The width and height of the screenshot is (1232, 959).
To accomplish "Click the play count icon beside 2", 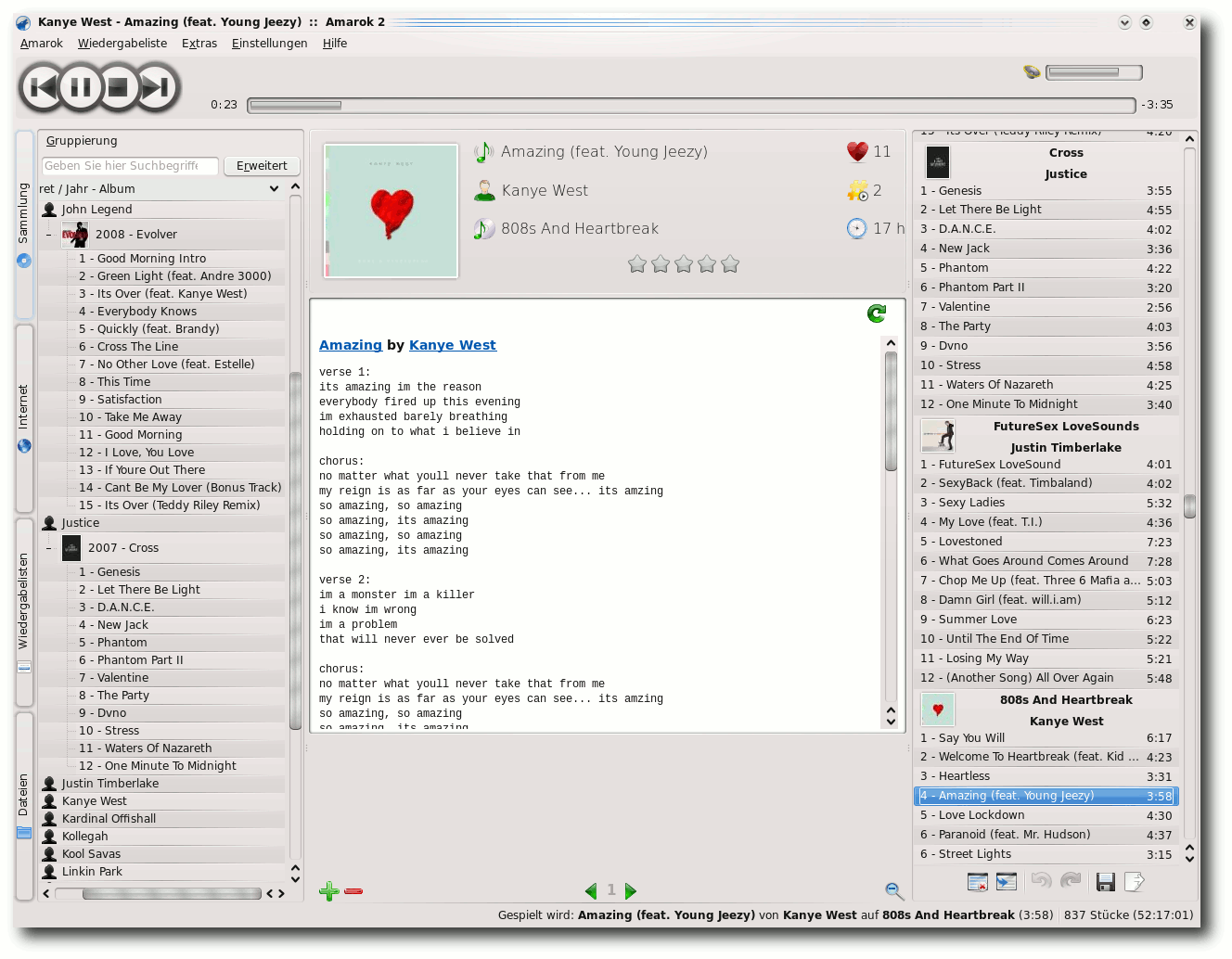I will pos(857,190).
